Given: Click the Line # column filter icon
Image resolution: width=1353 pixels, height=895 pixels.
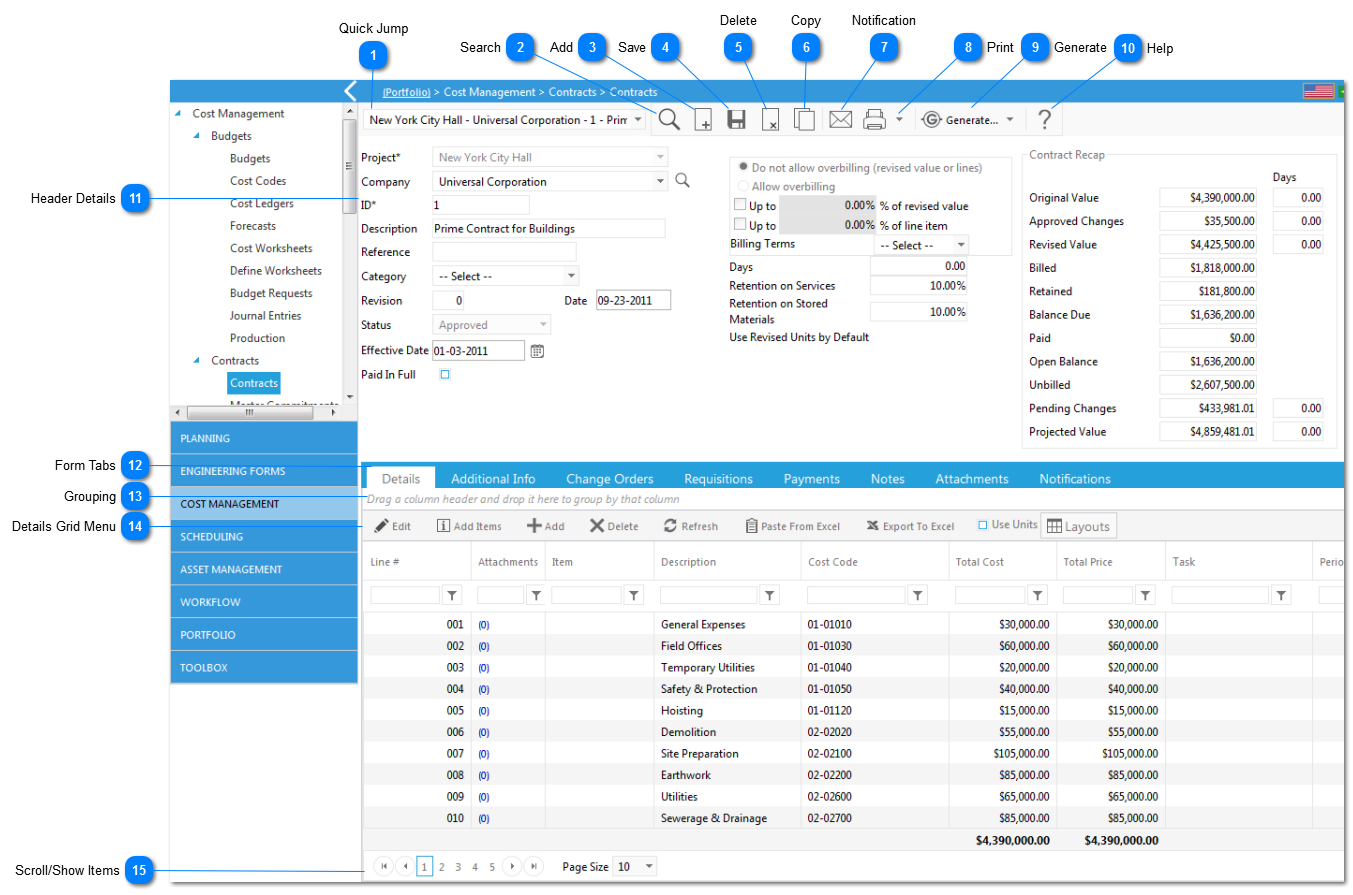Looking at the screenshot, I should [452, 595].
